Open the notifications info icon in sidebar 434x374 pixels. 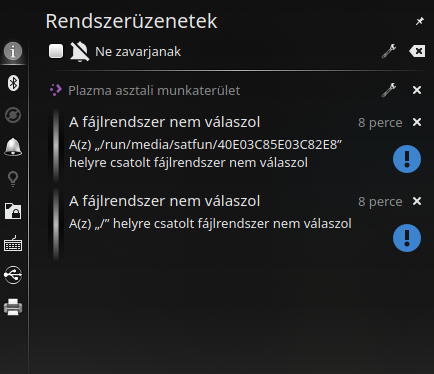(13, 51)
